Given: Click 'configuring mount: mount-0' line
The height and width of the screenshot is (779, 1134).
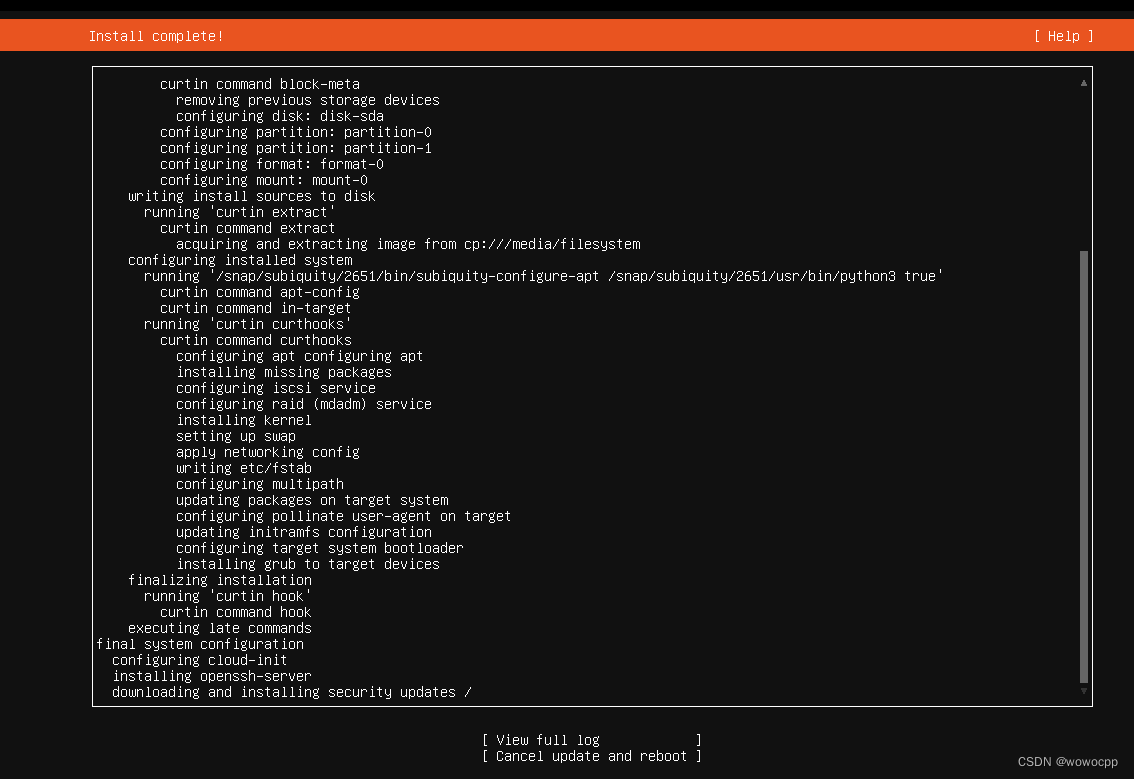Looking at the screenshot, I should coord(264,180).
